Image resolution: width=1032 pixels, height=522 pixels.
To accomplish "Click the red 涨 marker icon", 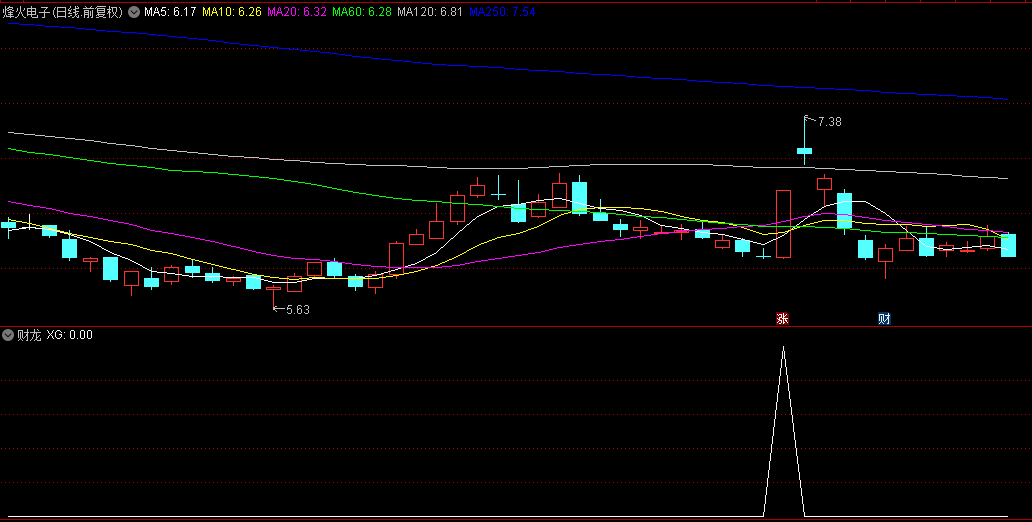I will pos(782,319).
